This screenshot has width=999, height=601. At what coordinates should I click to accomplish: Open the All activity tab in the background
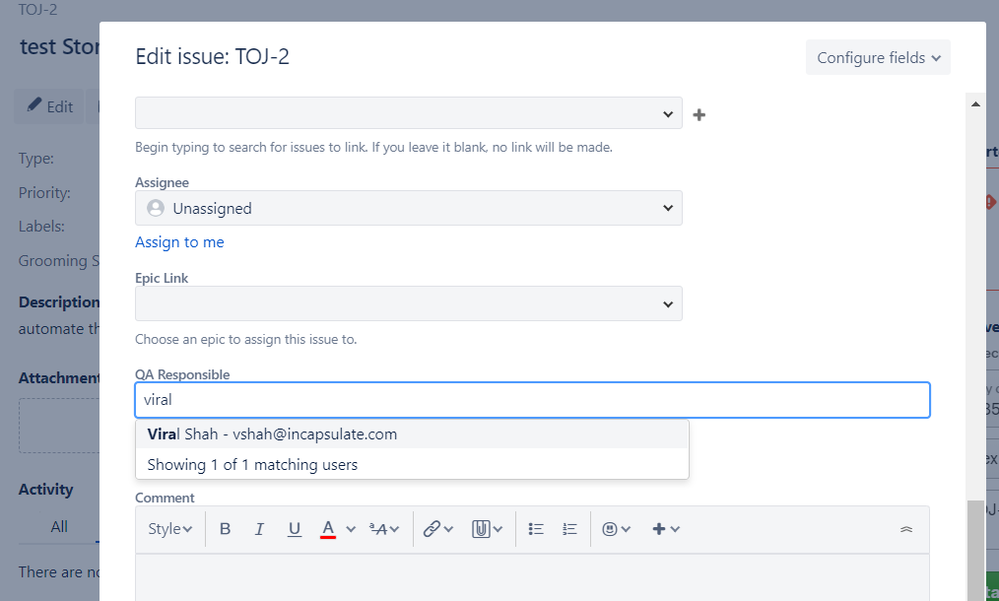tap(59, 526)
